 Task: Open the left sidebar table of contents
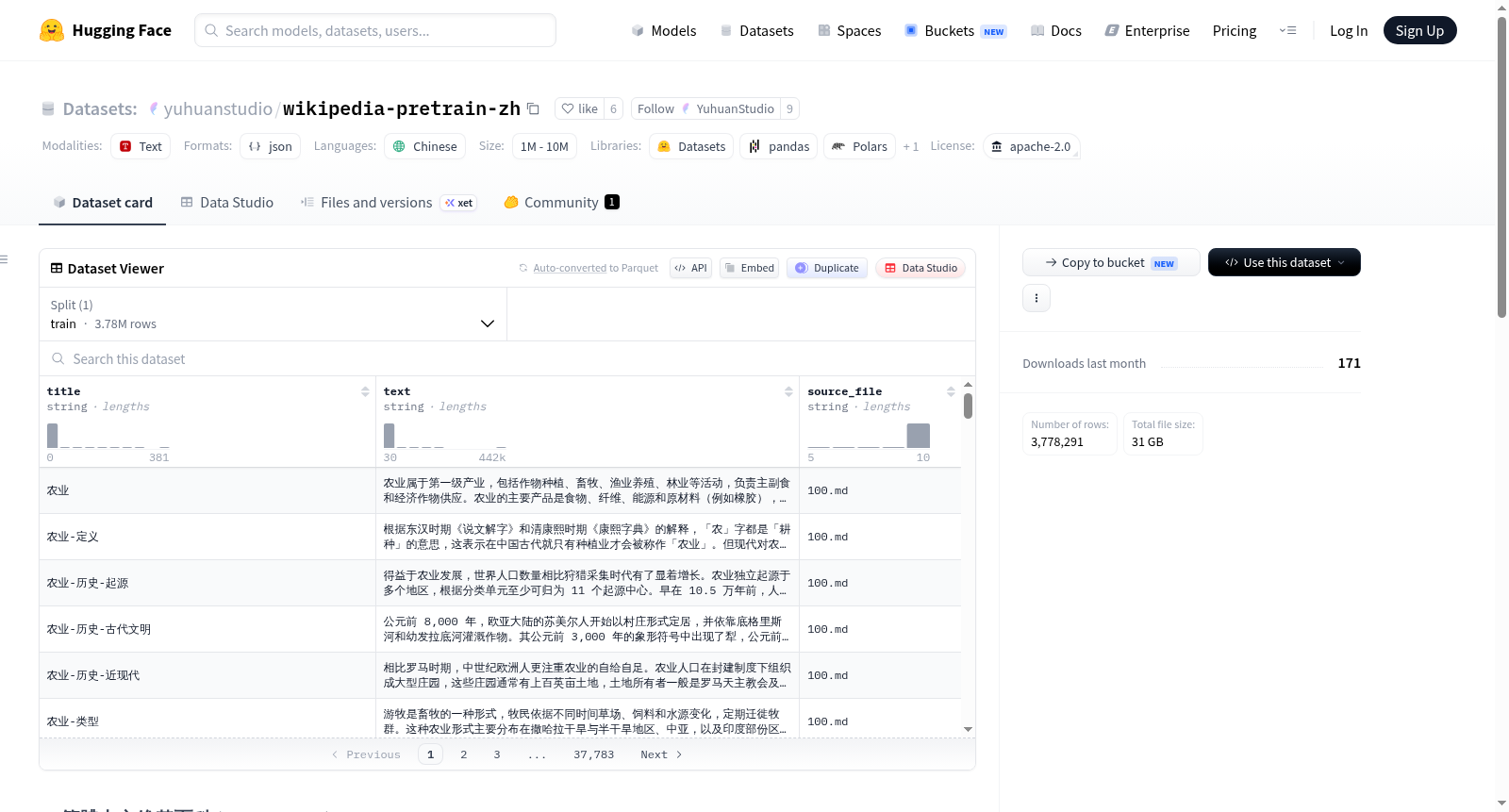tap(4, 259)
